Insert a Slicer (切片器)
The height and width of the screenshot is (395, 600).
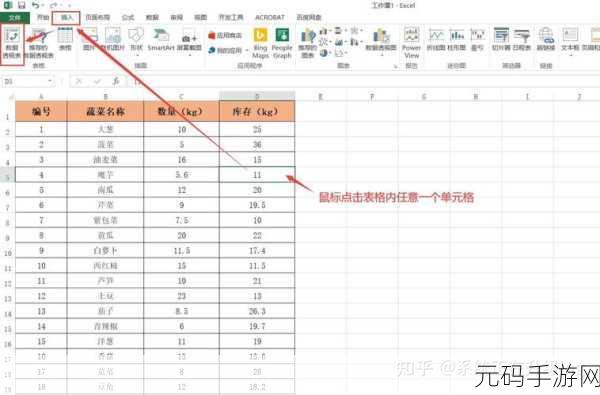point(501,39)
